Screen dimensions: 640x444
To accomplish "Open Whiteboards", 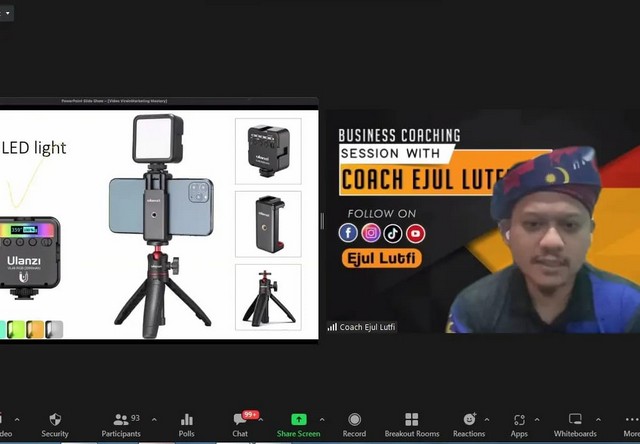I will tap(575, 424).
